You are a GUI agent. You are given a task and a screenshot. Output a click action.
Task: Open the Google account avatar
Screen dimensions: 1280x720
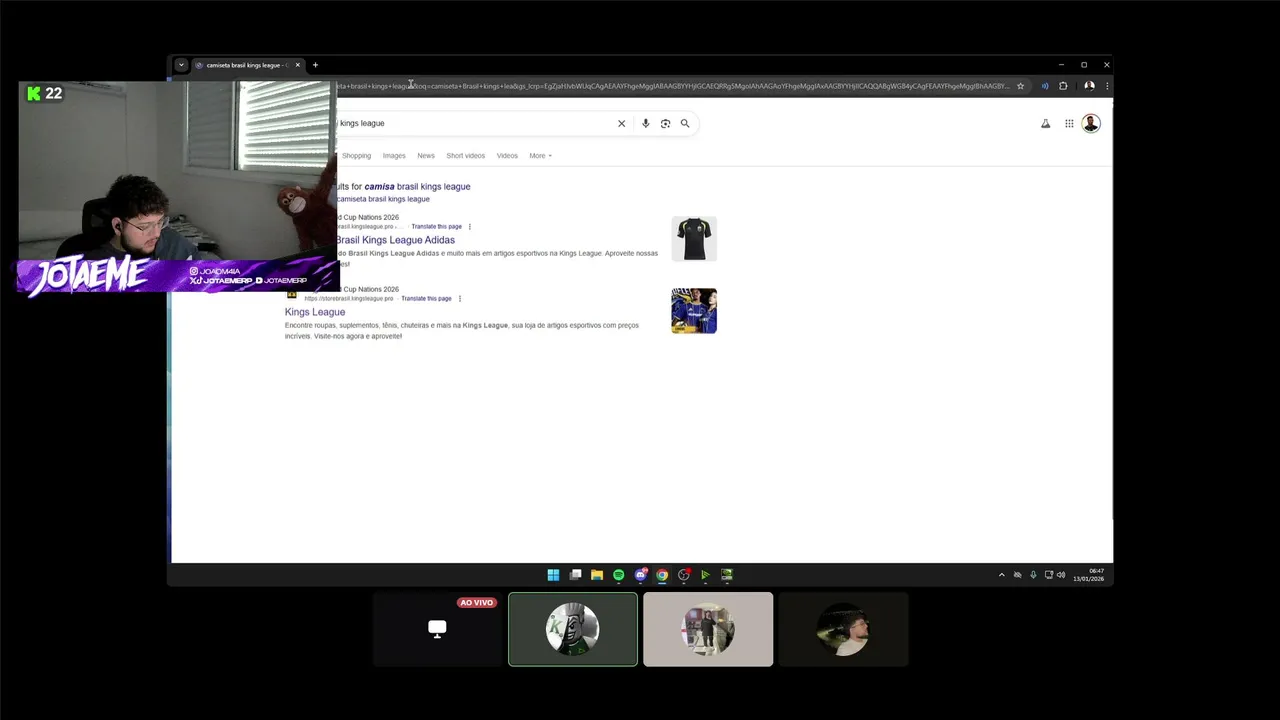coord(1091,123)
